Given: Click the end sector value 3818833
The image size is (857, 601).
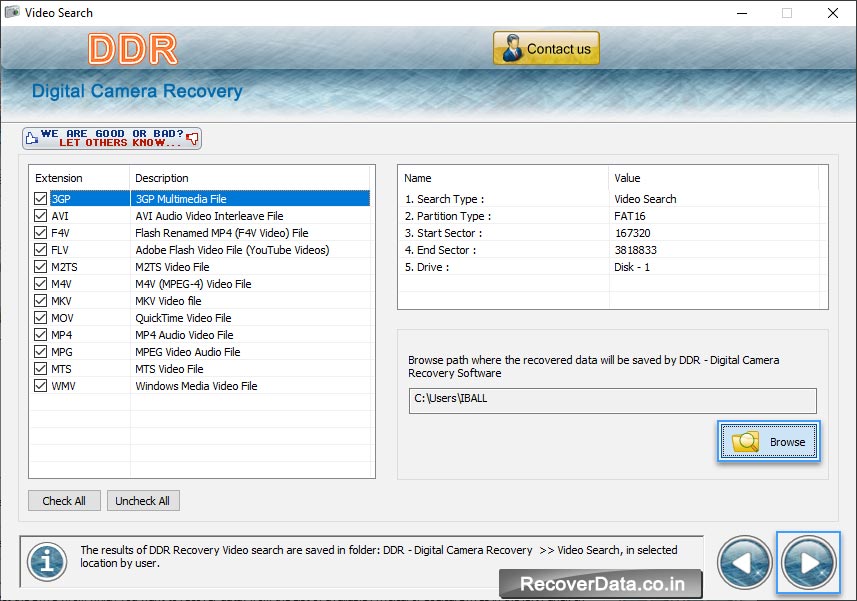Looking at the screenshot, I should point(635,250).
